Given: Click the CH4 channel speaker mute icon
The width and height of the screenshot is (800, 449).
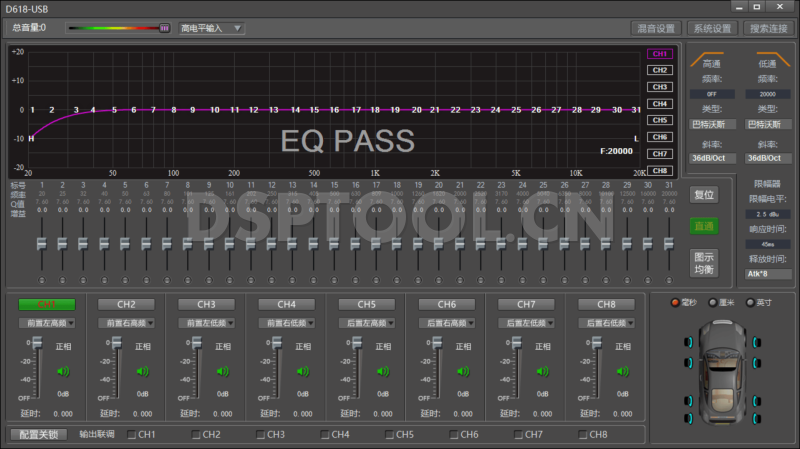Looking at the screenshot, I should (303, 372).
